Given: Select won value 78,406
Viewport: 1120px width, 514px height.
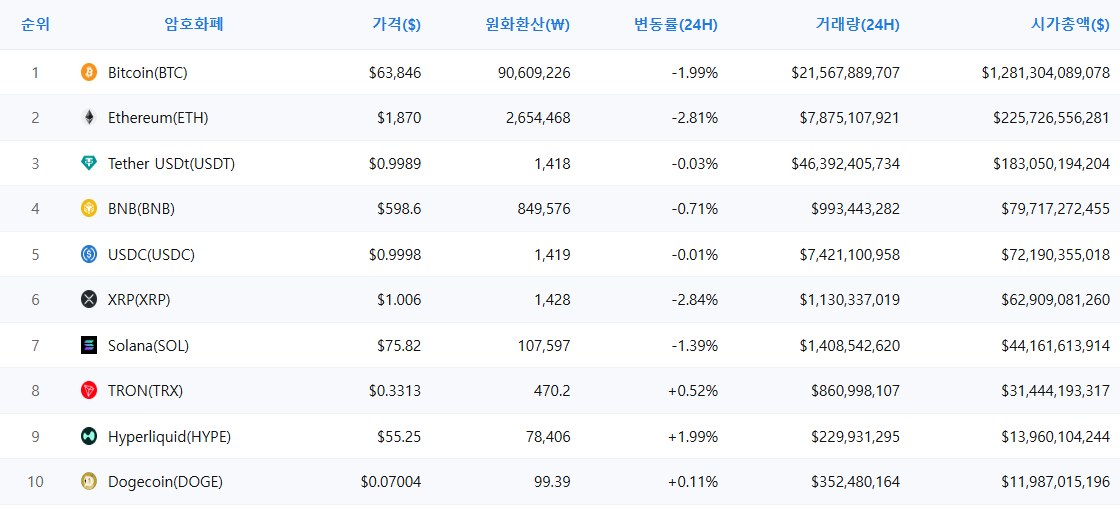Looking at the screenshot, I should (x=550, y=436).
